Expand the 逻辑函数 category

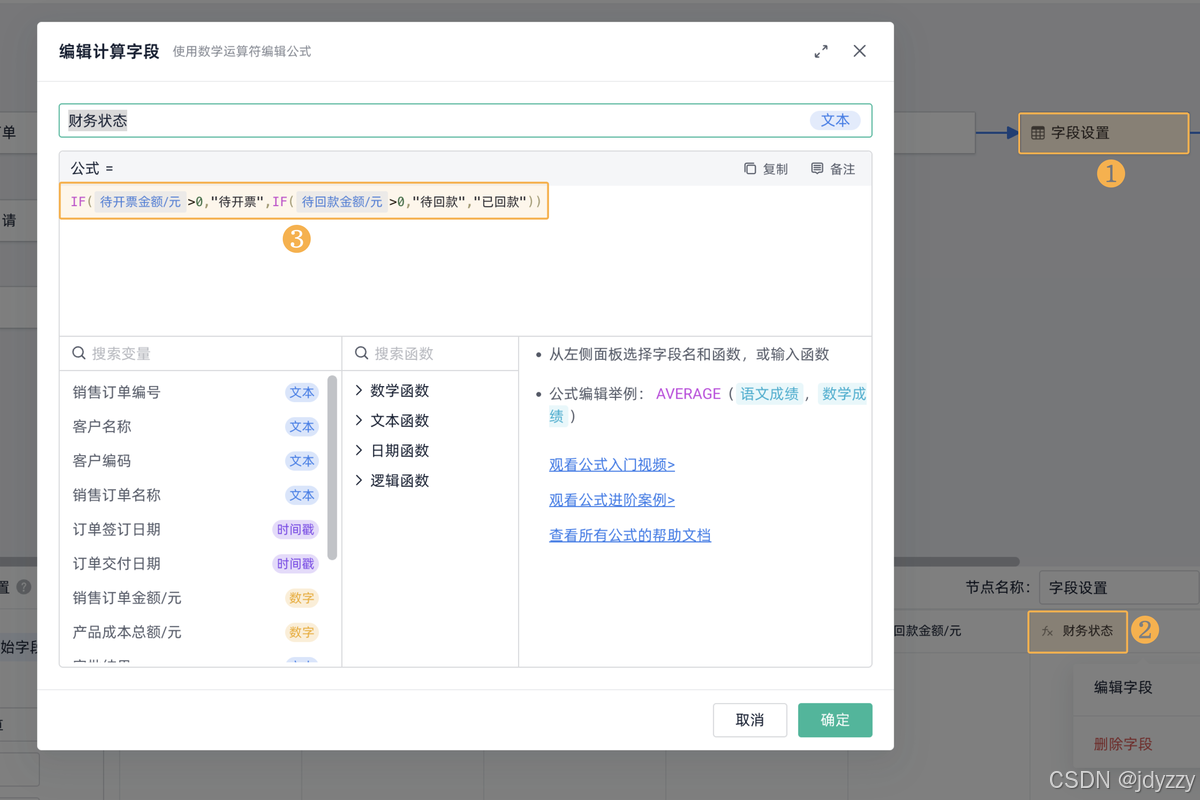point(392,480)
